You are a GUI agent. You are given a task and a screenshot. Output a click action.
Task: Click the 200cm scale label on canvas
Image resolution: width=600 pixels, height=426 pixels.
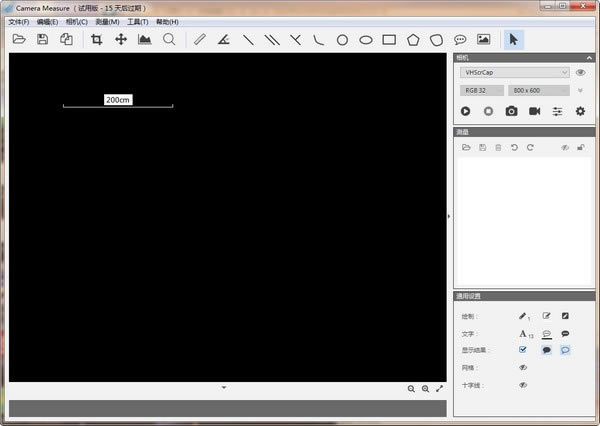[x=118, y=100]
